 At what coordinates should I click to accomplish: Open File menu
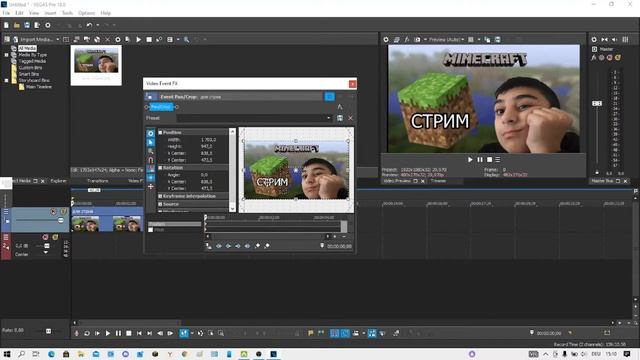(x=7, y=13)
